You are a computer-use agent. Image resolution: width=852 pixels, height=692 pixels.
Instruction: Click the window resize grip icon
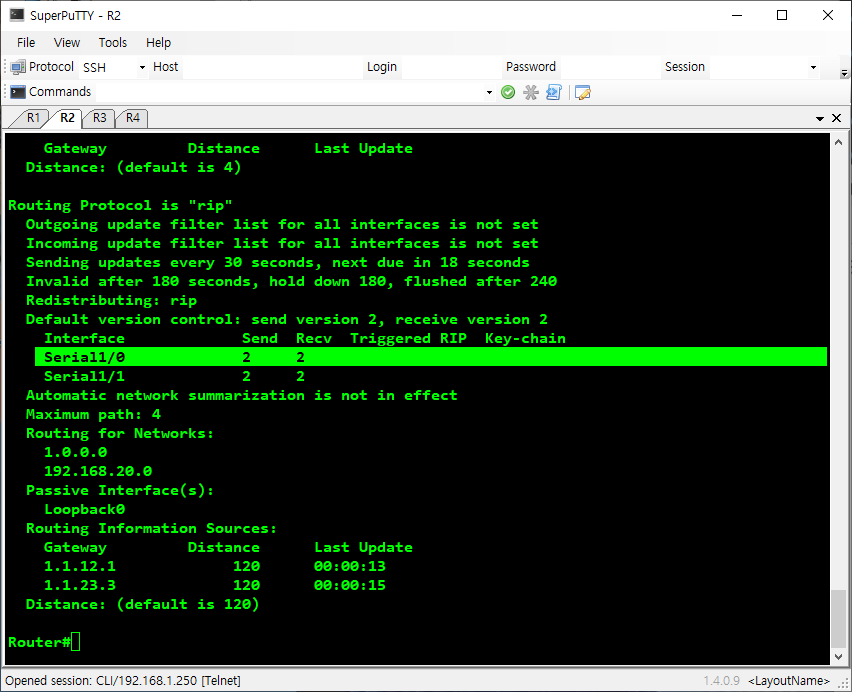[x=844, y=684]
